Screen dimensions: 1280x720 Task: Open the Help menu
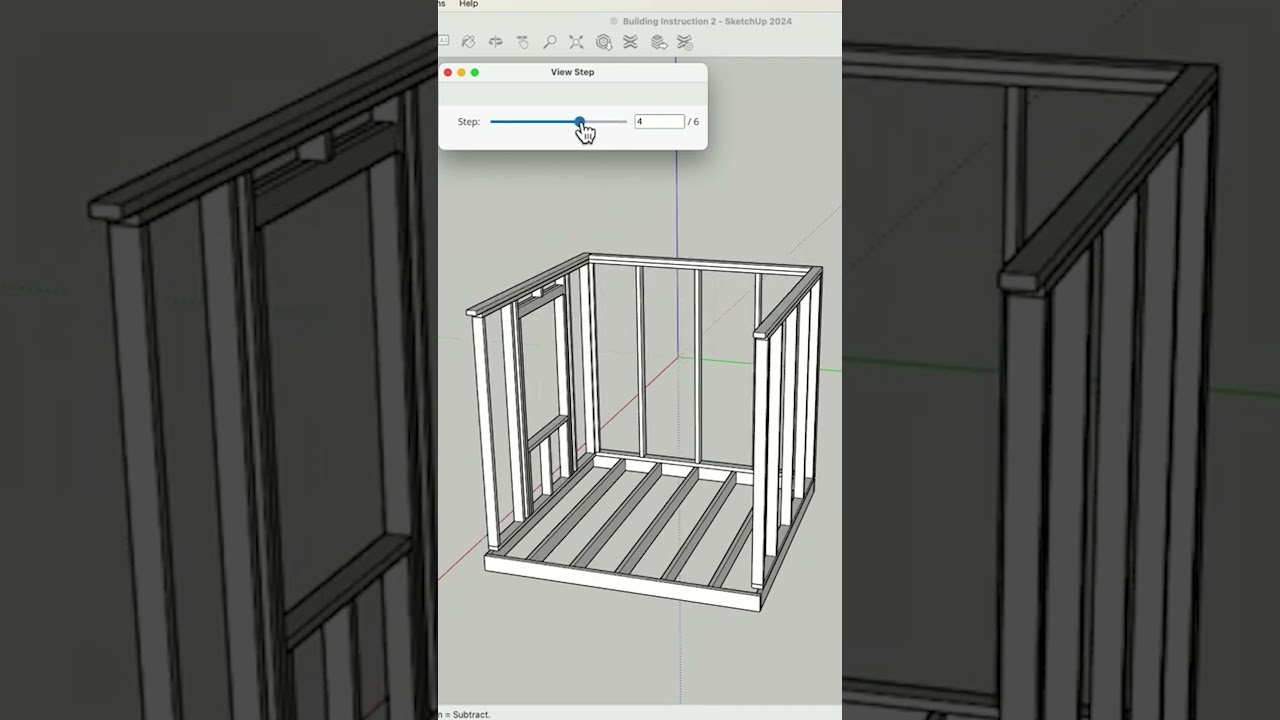click(x=466, y=4)
